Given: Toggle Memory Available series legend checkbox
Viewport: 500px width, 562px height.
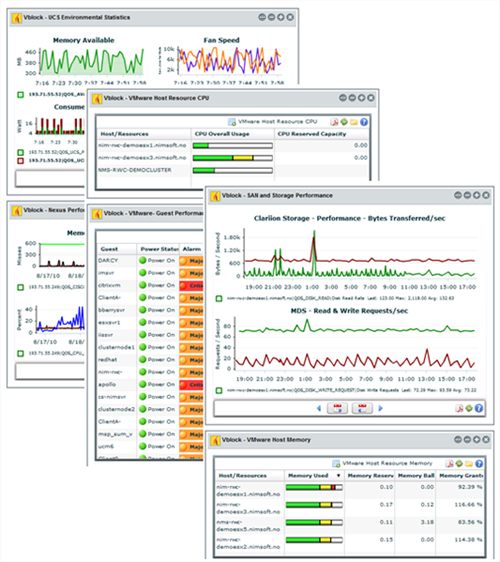Looking at the screenshot, I should 20,95.
